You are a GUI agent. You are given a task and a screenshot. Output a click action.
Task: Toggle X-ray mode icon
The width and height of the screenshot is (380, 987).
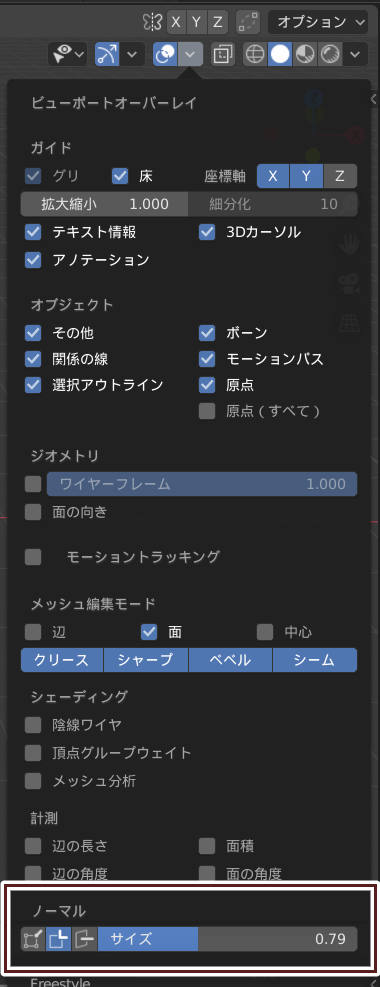click(221, 55)
